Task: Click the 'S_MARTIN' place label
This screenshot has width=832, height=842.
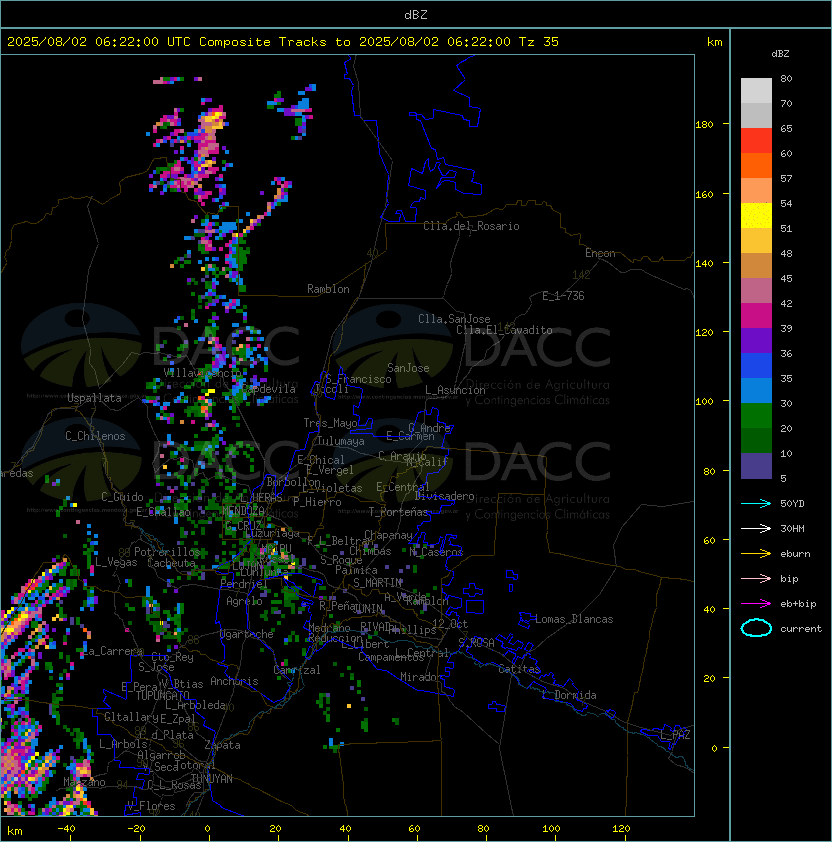Action: pyautogui.click(x=378, y=583)
